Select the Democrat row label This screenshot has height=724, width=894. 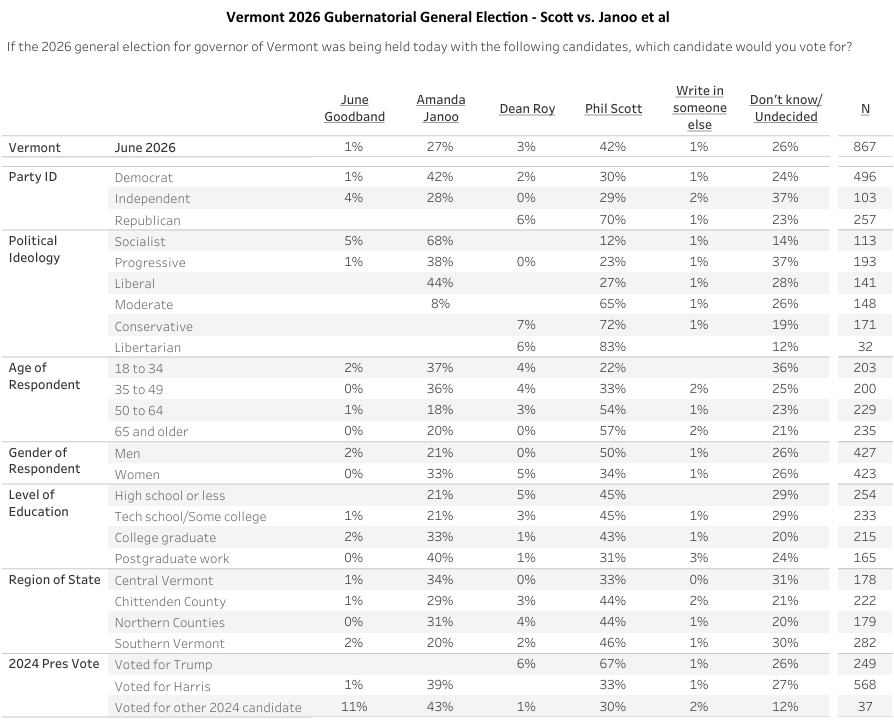pyautogui.click(x=144, y=177)
